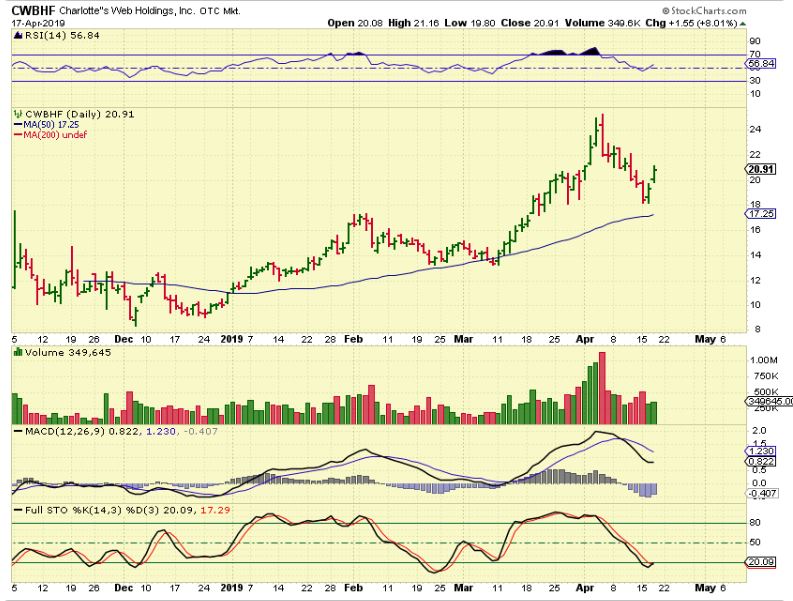Viewport: 793px width, 601px height.
Task: Click the volume bars icon before Volume legend
Action: click(x=18, y=352)
